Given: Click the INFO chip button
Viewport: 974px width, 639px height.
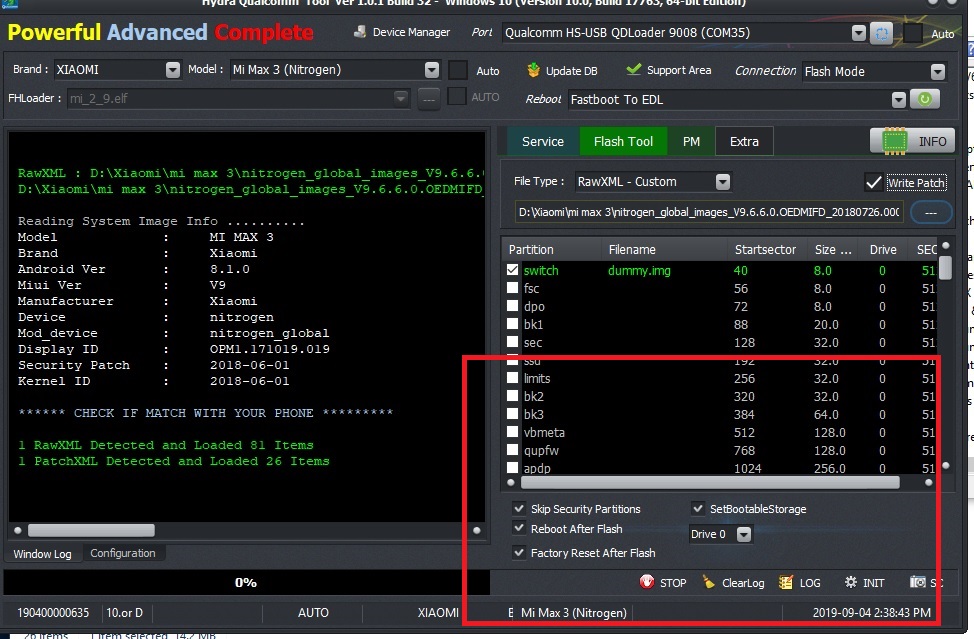Looking at the screenshot, I should tap(912, 141).
